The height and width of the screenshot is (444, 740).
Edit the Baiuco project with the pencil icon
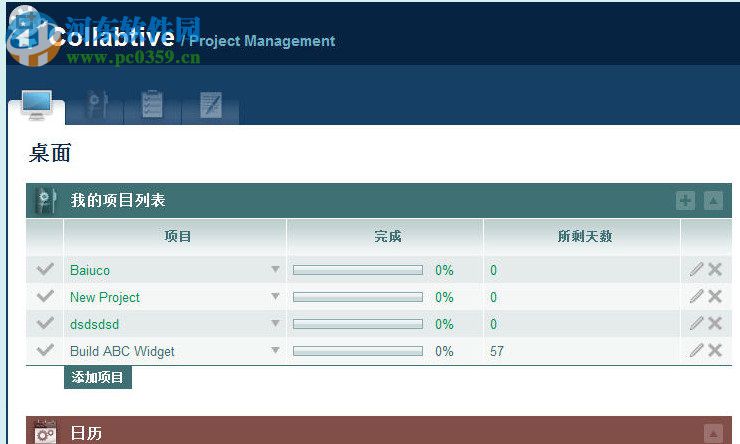click(x=696, y=269)
